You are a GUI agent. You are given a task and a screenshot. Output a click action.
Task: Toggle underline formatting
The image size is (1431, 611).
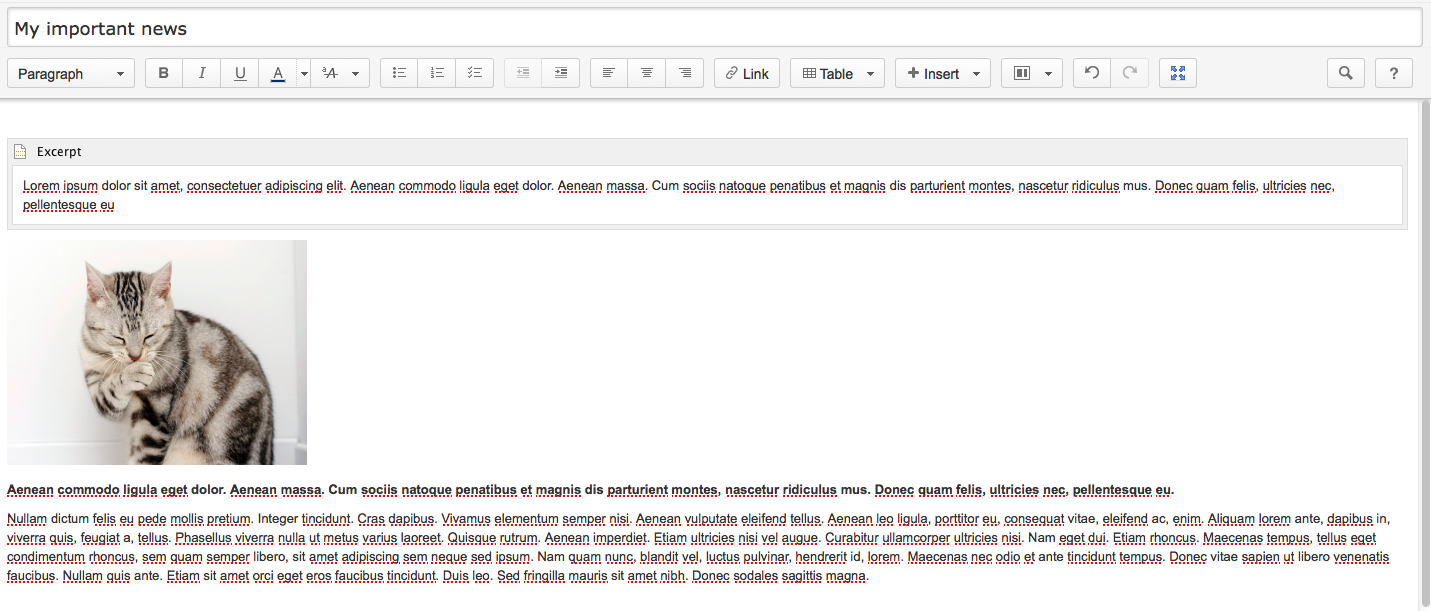(x=240, y=73)
